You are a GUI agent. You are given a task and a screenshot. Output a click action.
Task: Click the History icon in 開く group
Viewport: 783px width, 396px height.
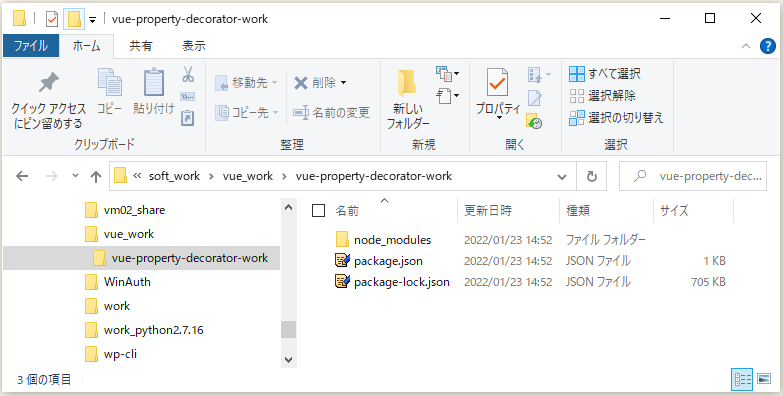tap(534, 121)
